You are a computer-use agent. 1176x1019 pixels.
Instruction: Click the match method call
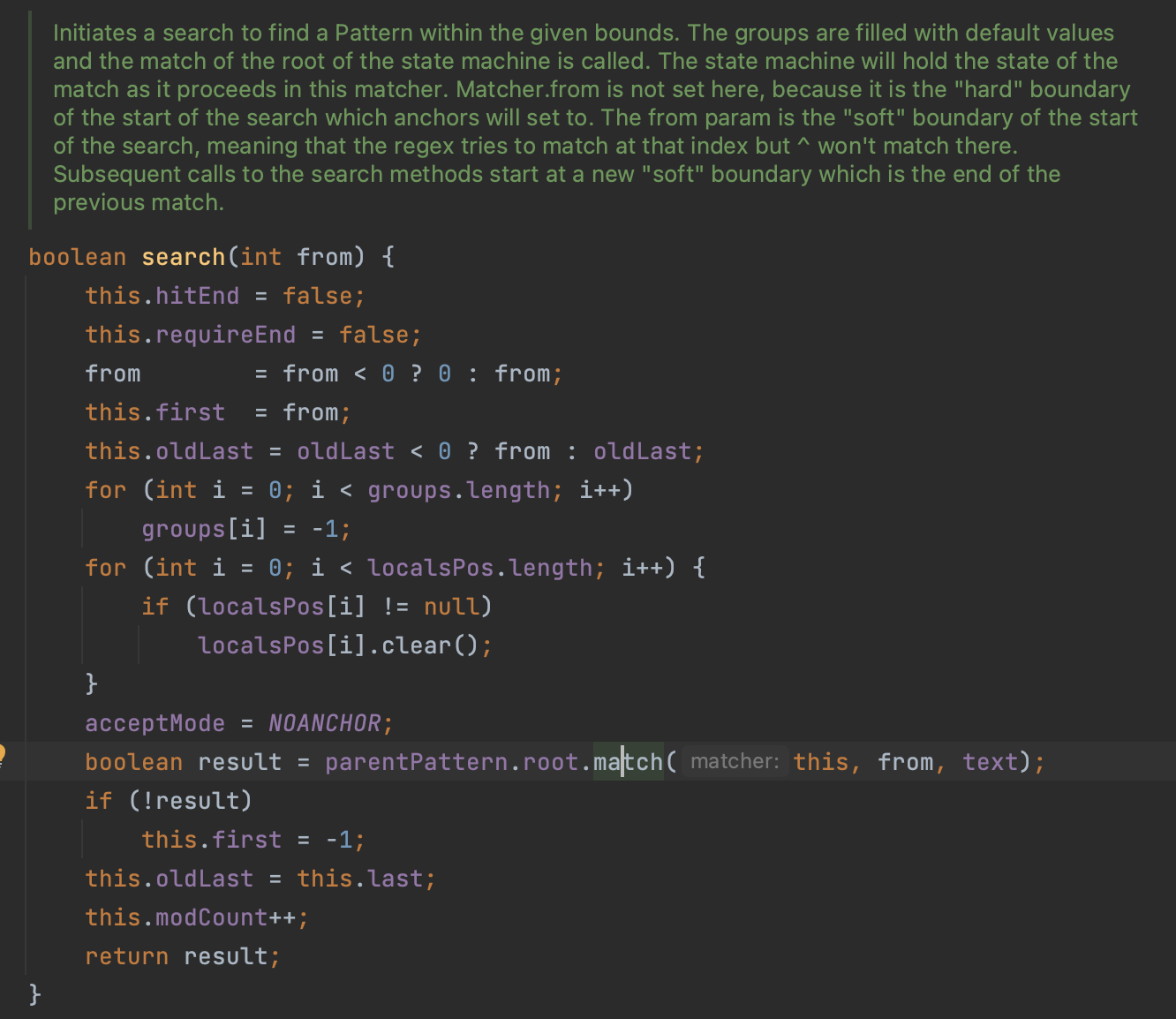pos(628,762)
